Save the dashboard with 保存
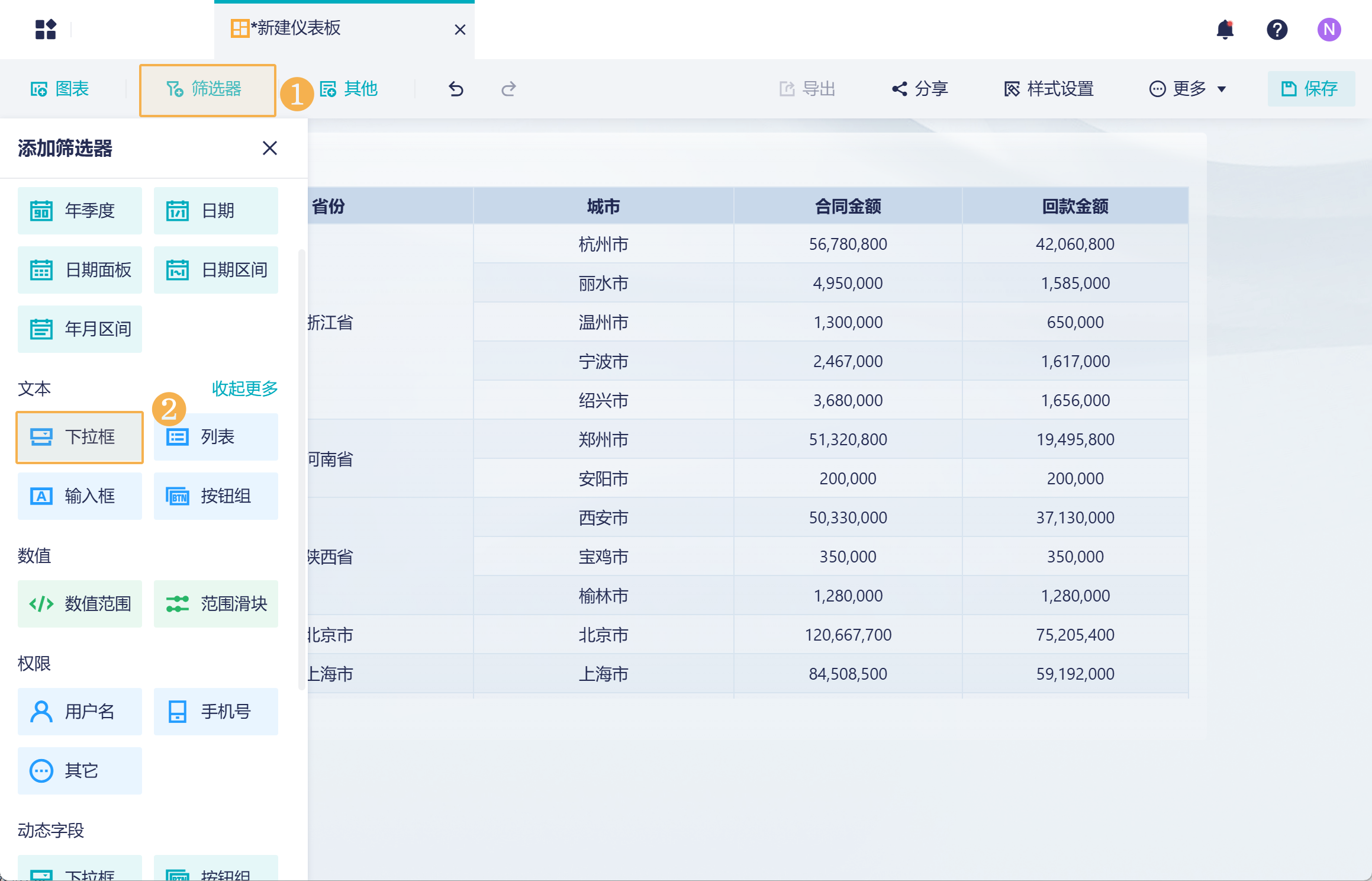 [x=1311, y=89]
